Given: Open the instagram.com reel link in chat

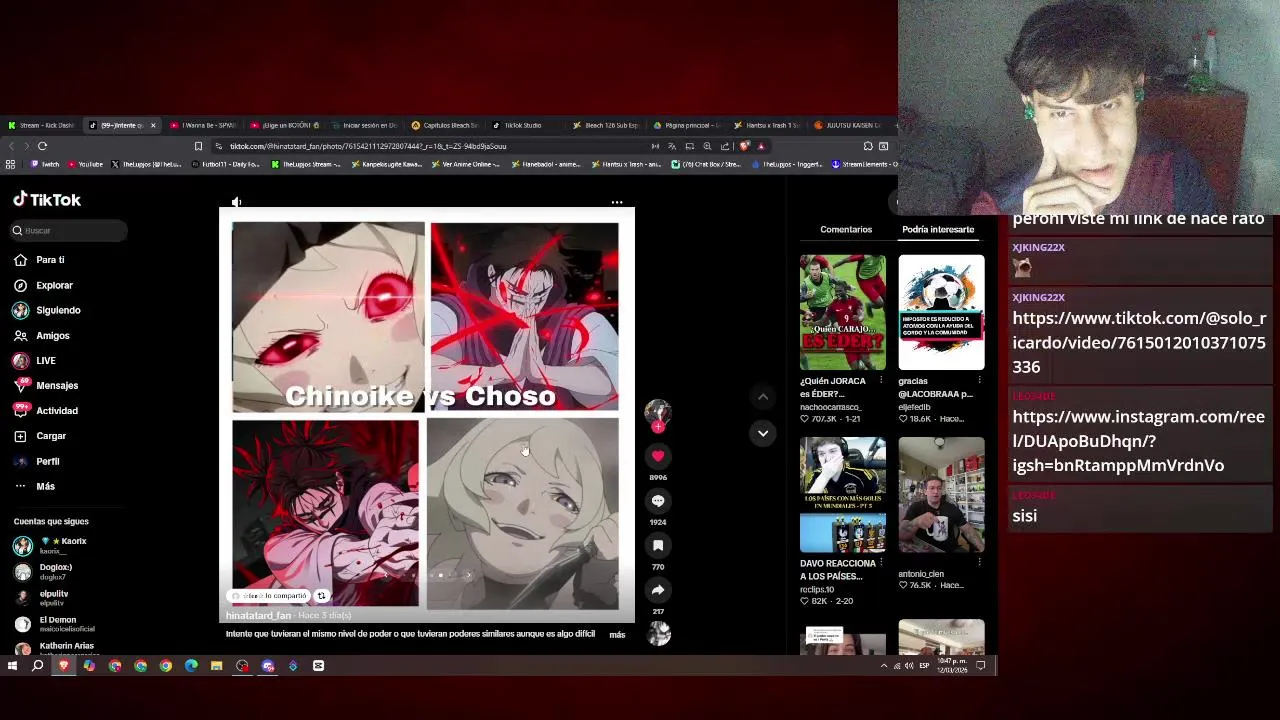Looking at the screenshot, I should pos(1138,441).
